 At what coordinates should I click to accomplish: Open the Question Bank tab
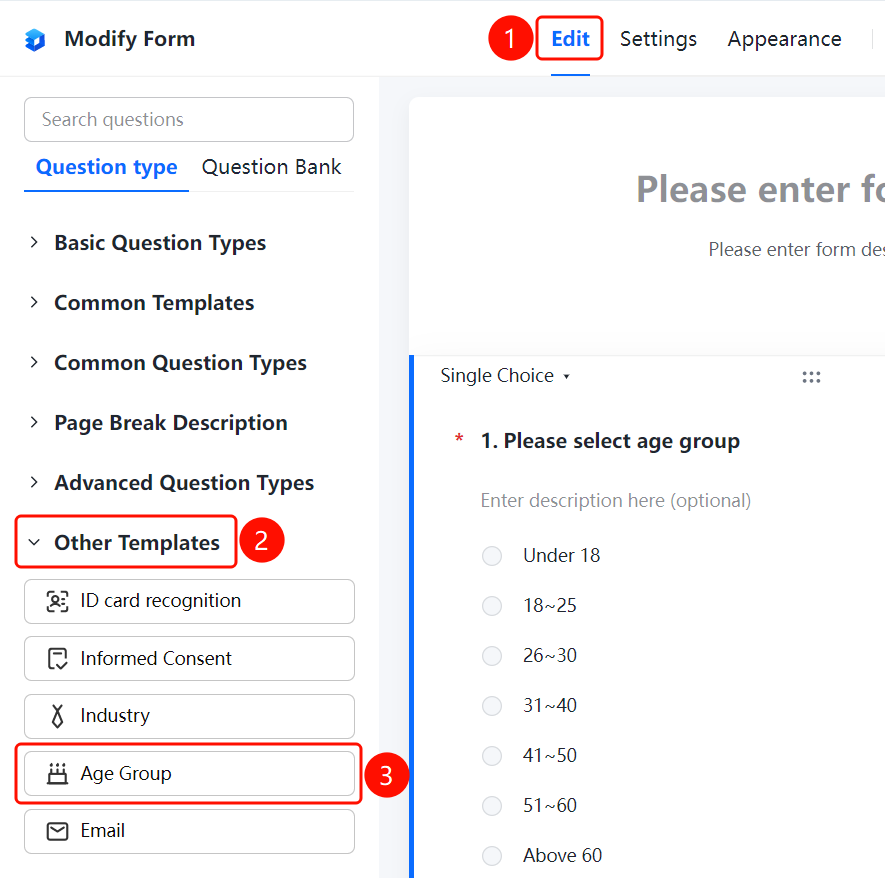(x=271, y=167)
